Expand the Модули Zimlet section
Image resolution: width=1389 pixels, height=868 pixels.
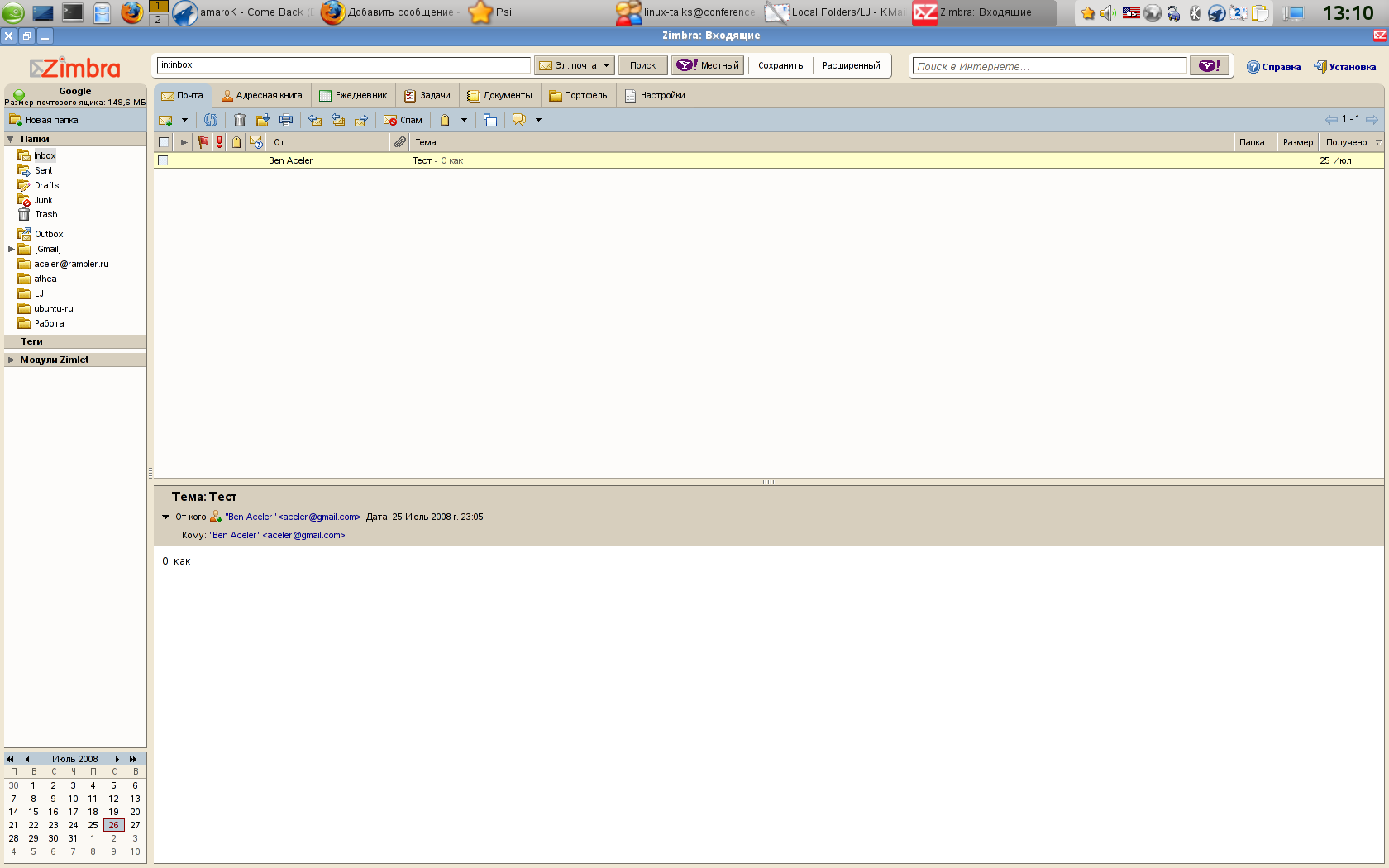11,360
